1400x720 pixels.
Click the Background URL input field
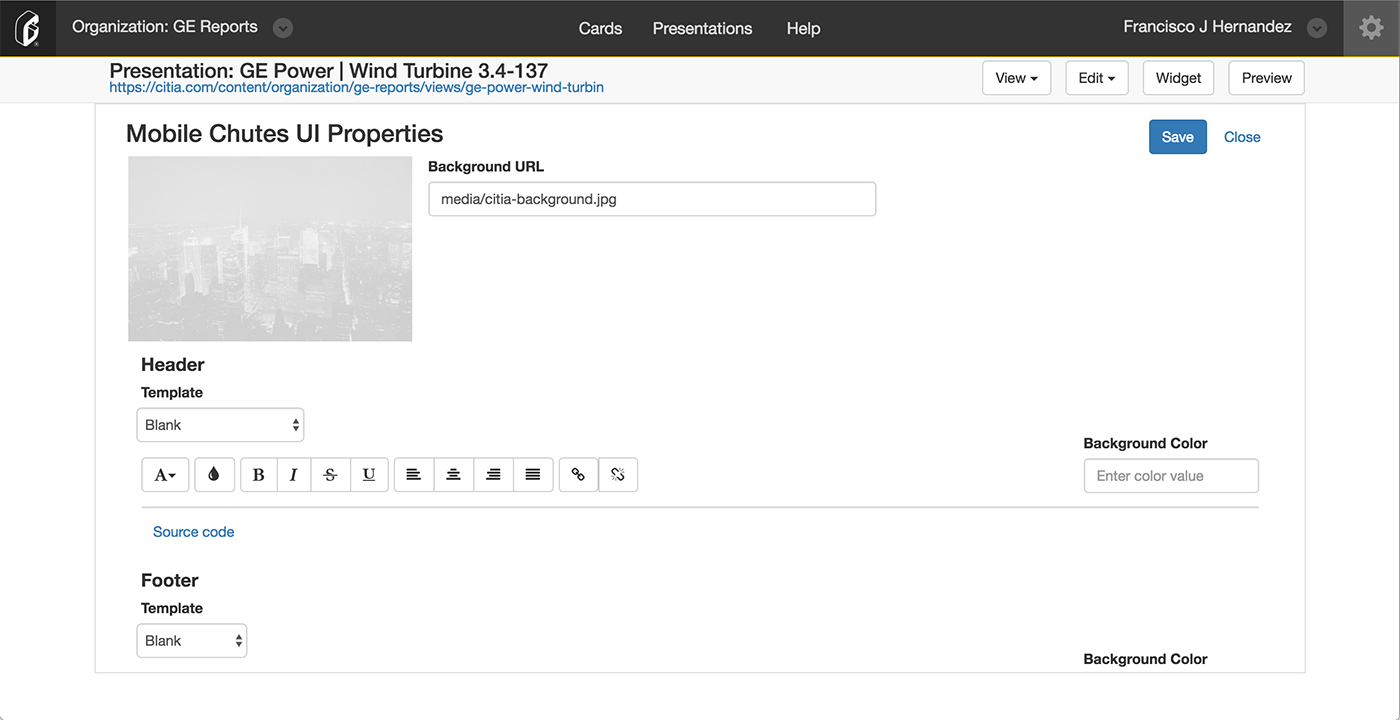tap(652, 199)
